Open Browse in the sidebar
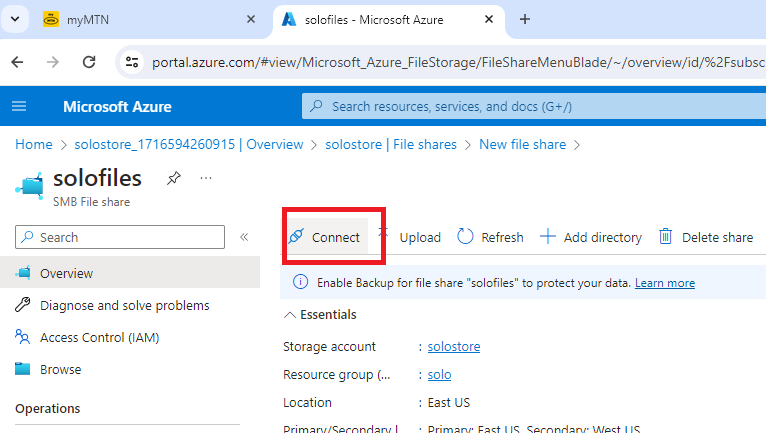The height and width of the screenshot is (433, 766). 60,369
